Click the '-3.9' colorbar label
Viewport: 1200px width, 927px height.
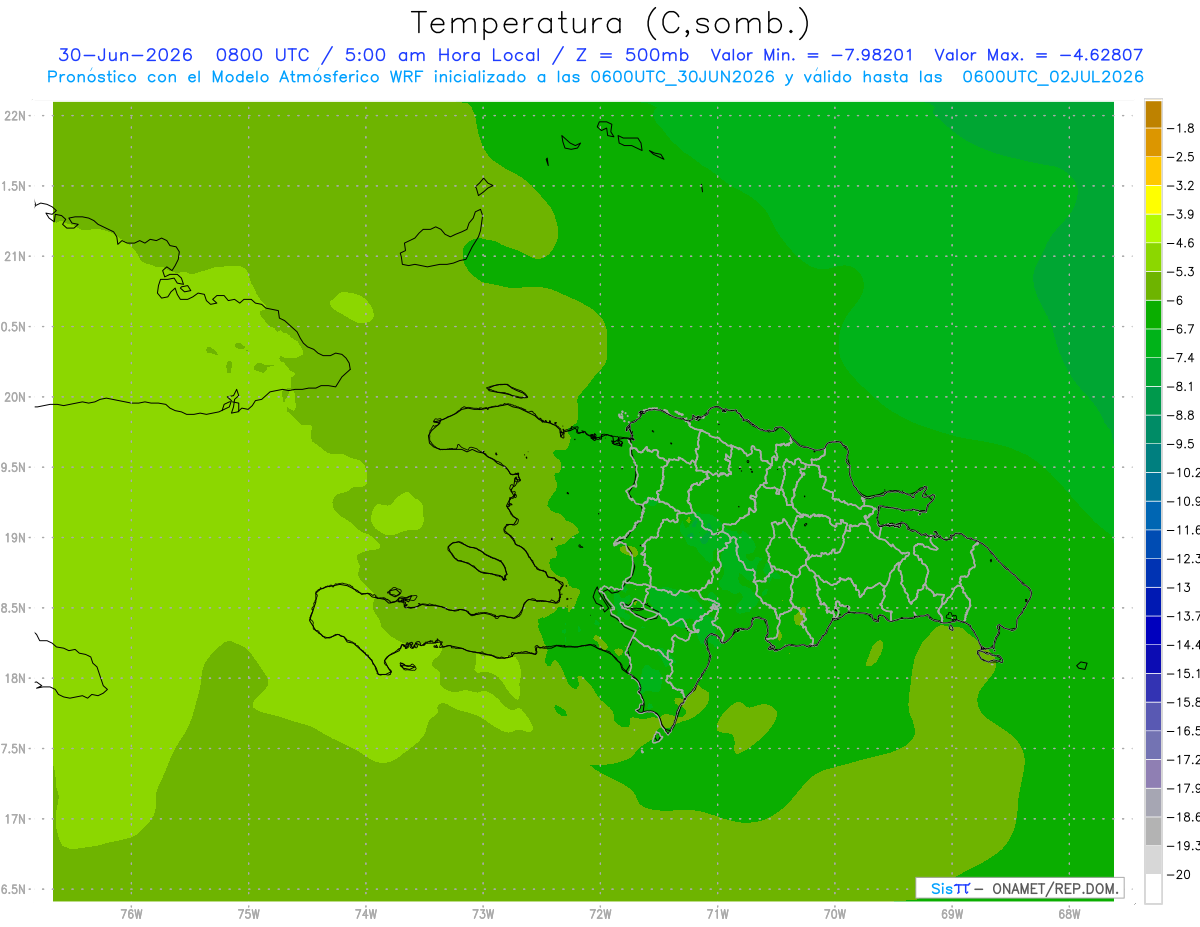pyautogui.click(x=1181, y=214)
